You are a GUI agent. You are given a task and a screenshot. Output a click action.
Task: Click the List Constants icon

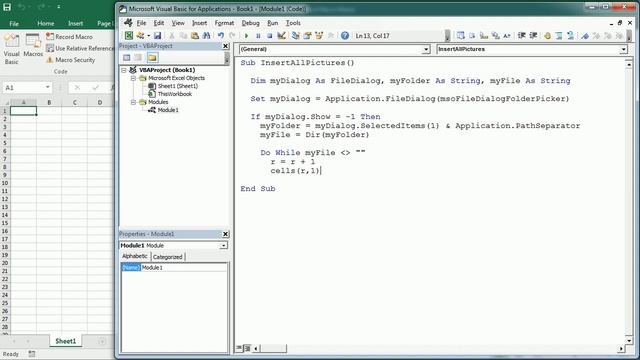[472, 36]
